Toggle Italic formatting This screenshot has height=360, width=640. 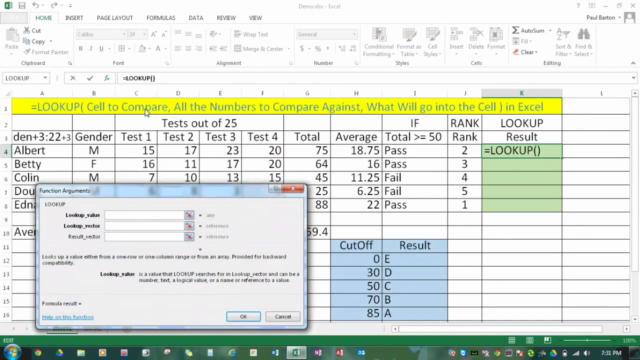tap(91, 49)
